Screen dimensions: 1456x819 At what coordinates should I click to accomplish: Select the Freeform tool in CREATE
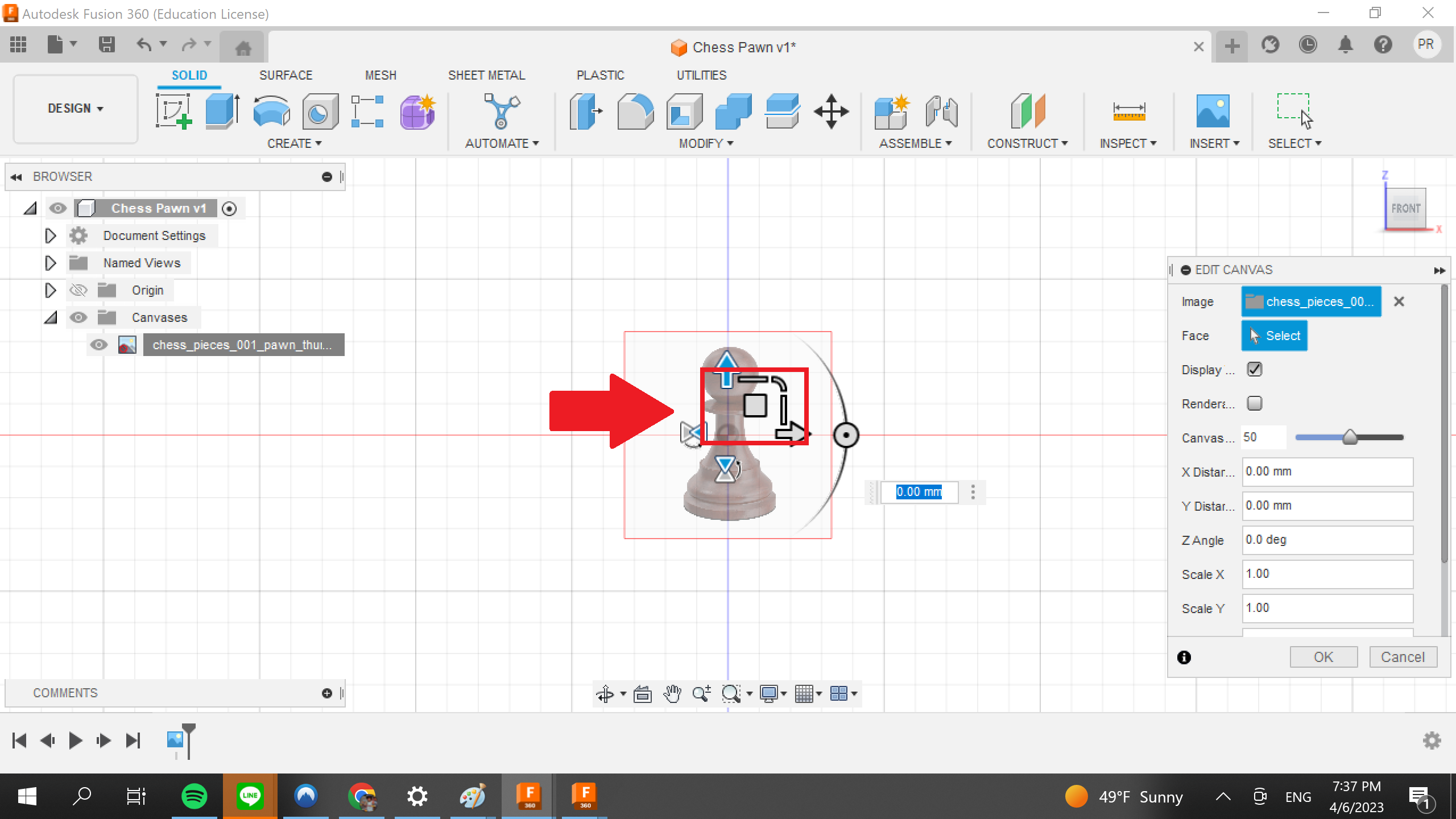coord(418,111)
